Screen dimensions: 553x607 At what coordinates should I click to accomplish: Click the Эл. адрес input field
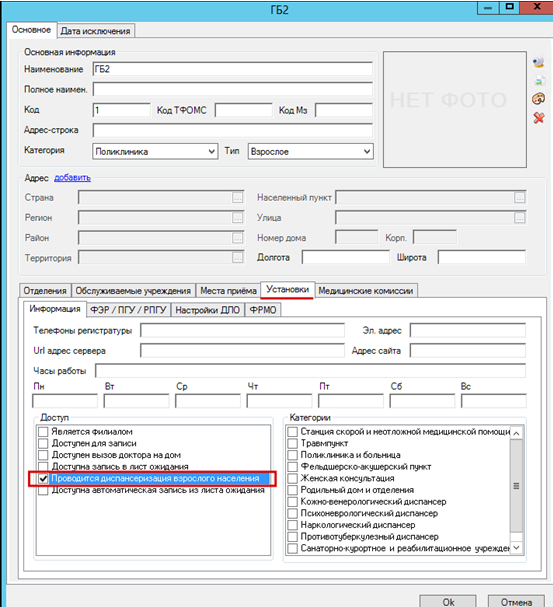[468, 331]
